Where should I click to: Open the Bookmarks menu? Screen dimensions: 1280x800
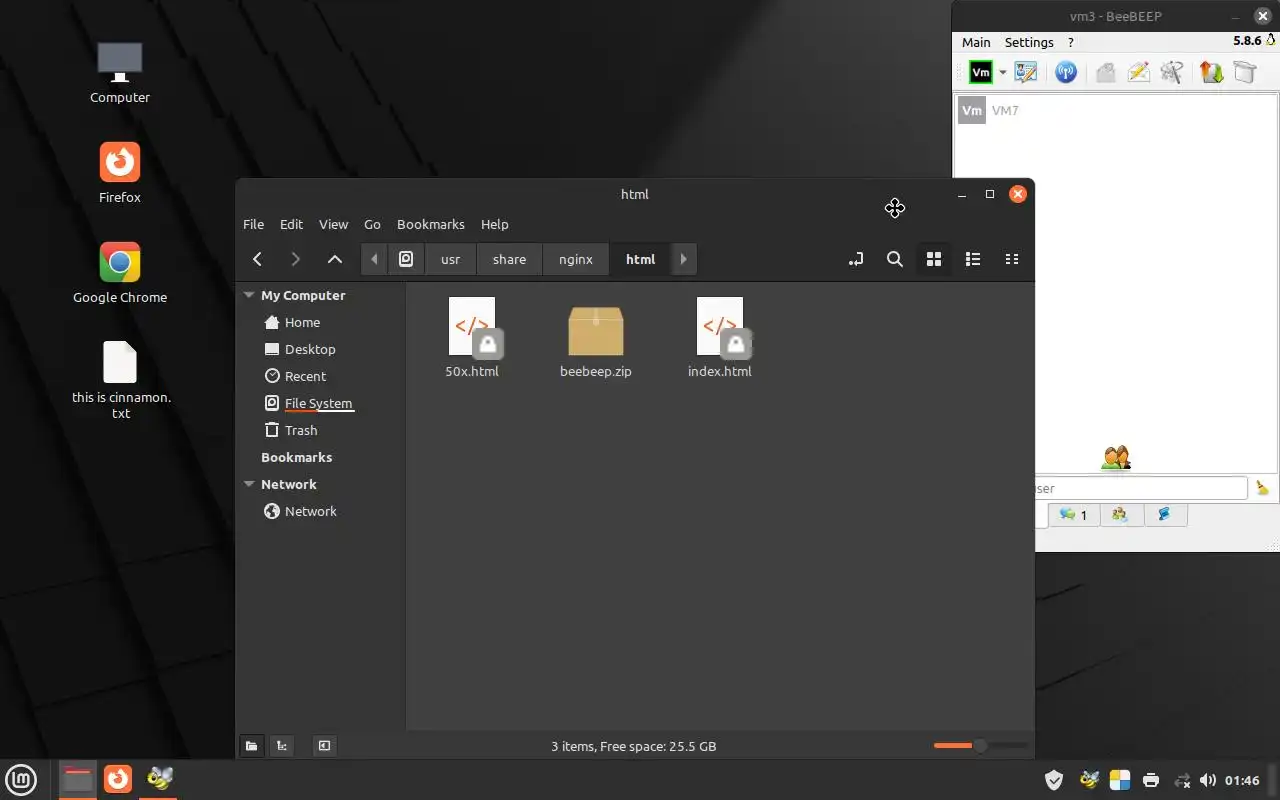tap(431, 224)
